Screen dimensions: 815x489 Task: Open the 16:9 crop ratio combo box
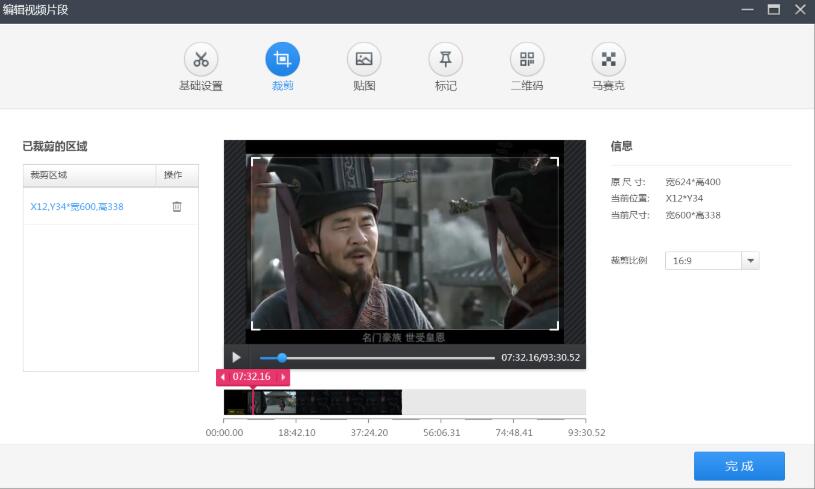[712, 261]
